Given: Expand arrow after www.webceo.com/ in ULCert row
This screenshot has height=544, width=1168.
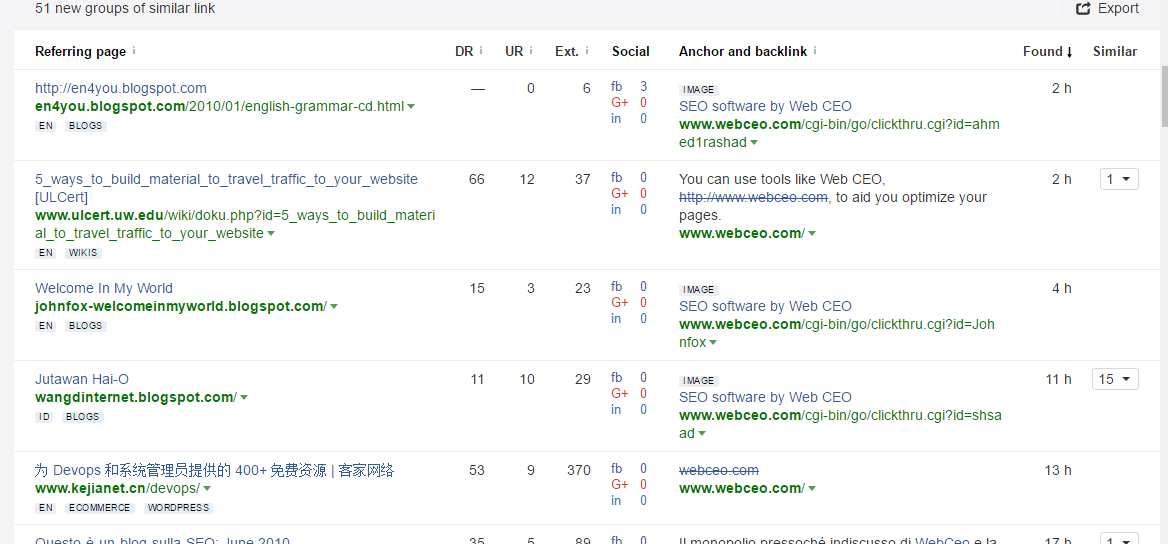Looking at the screenshot, I should click(812, 234).
